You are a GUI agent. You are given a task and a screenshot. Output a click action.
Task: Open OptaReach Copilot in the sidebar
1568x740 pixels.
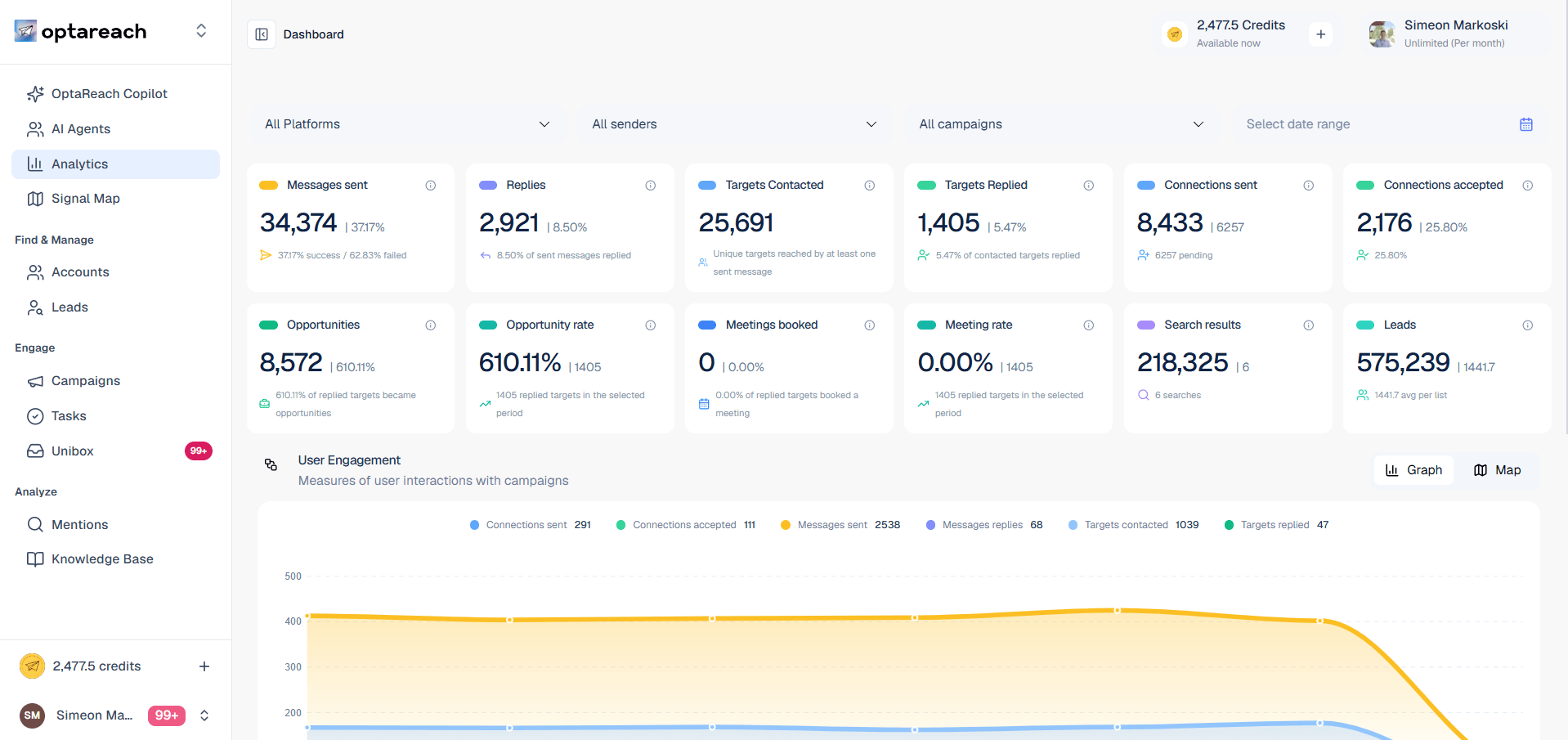tap(115, 94)
